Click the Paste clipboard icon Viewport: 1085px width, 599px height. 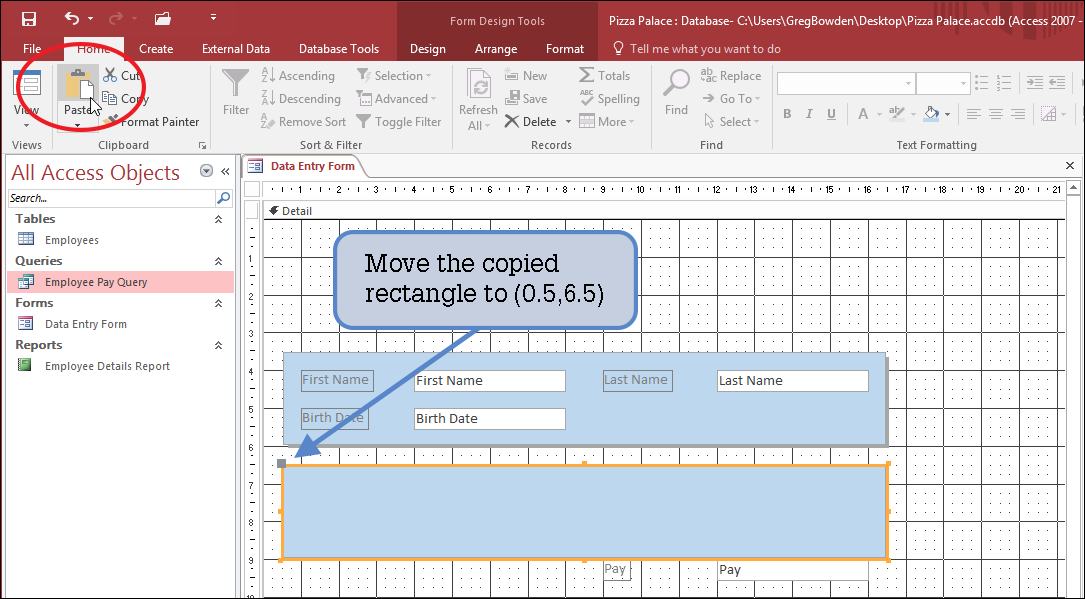79,84
